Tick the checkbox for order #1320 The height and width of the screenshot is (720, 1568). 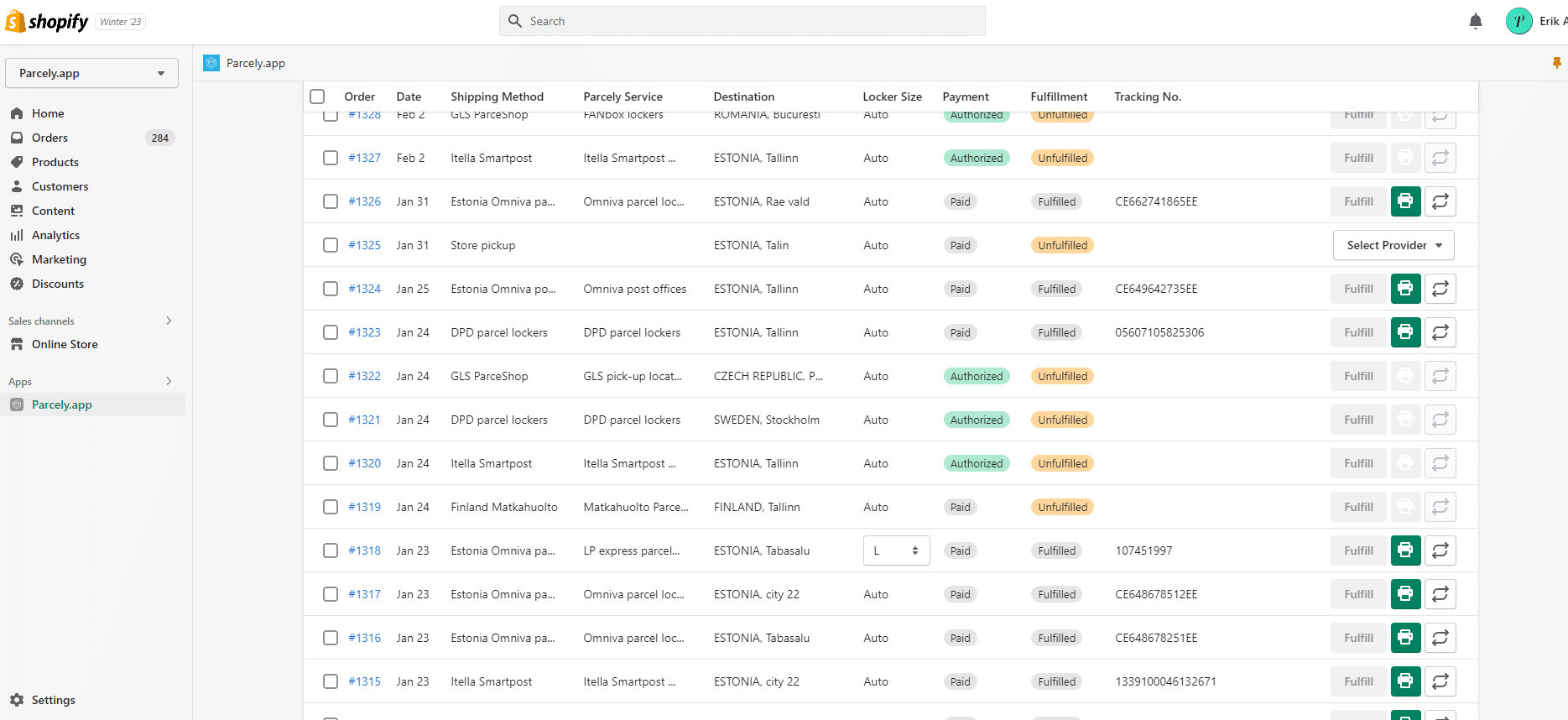click(x=331, y=463)
